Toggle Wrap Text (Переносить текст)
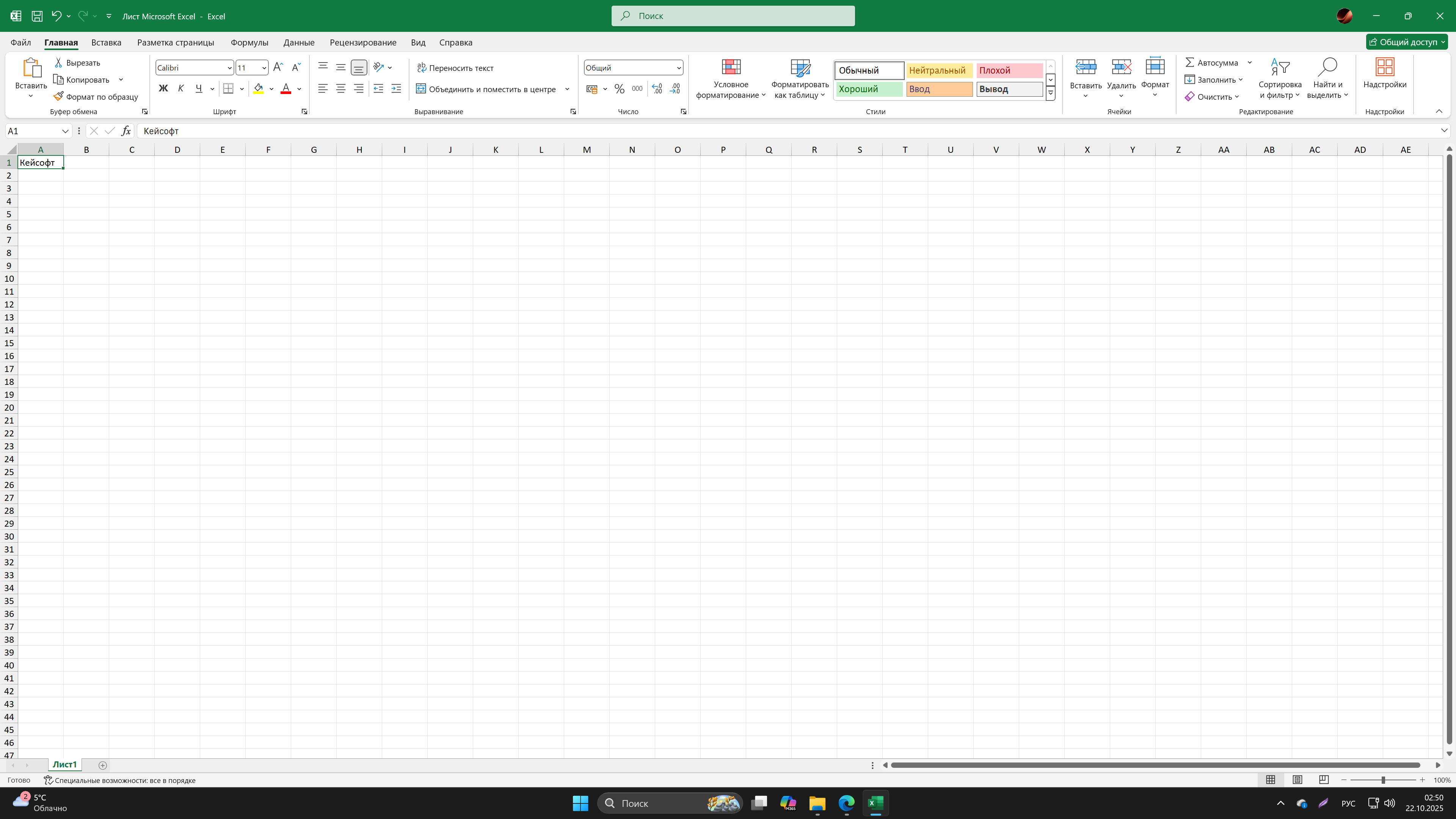The height and width of the screenshot is (819, 1456). 455,68
